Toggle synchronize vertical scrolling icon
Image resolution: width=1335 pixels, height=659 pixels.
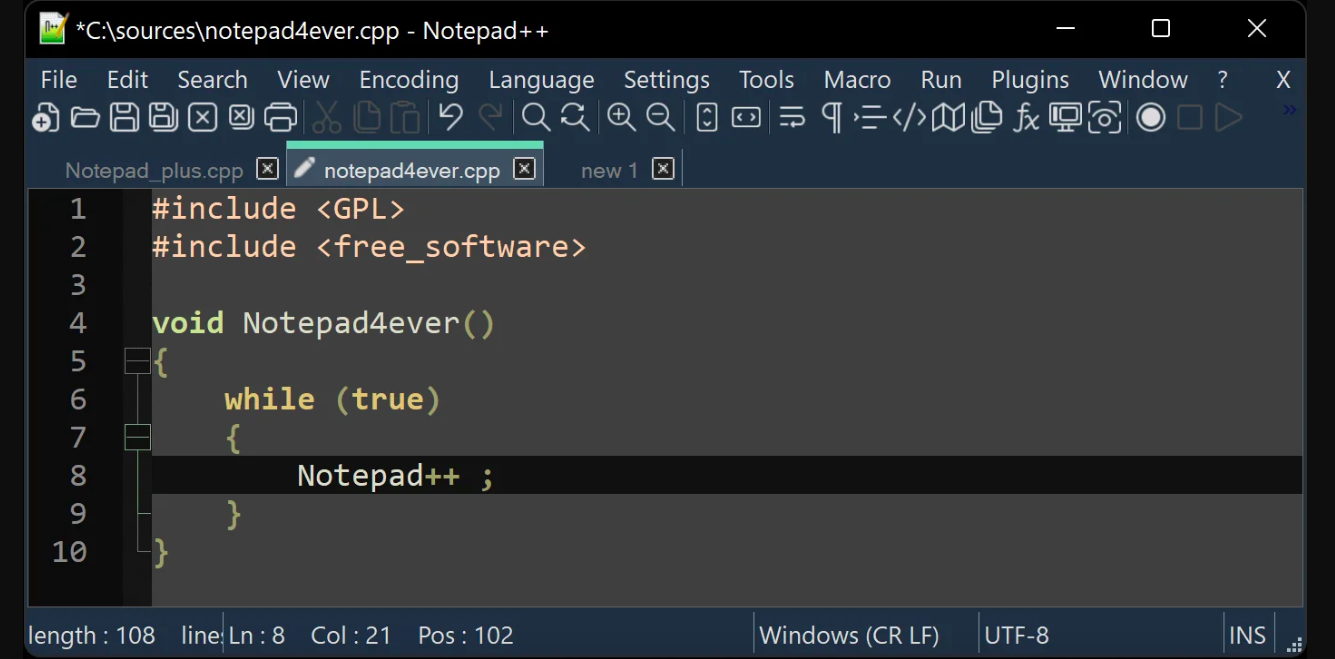click(707, 118)
